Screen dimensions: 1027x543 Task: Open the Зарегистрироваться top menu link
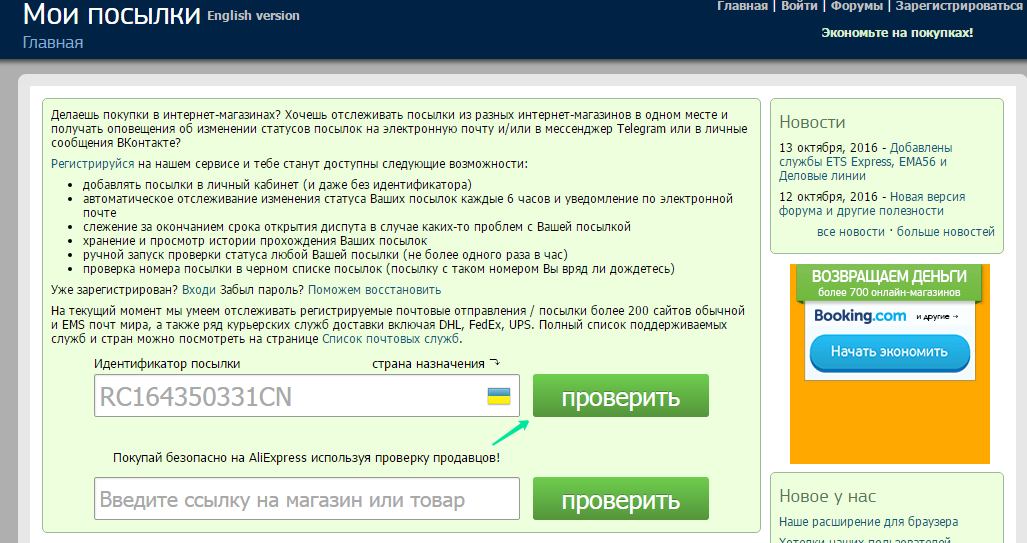point(959,6)
